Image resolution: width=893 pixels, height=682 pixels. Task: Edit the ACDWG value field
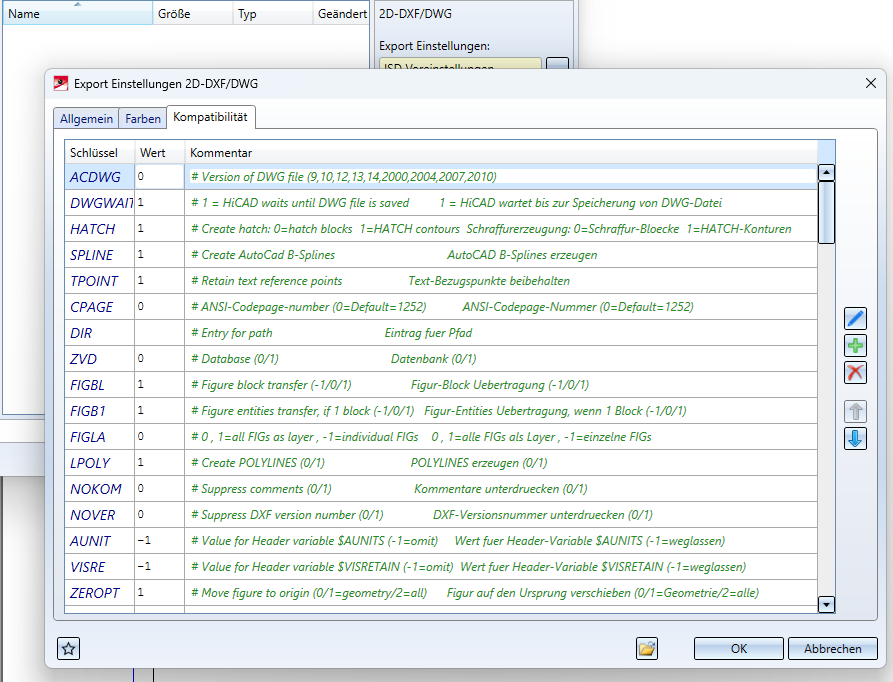[x=159, y=176]
